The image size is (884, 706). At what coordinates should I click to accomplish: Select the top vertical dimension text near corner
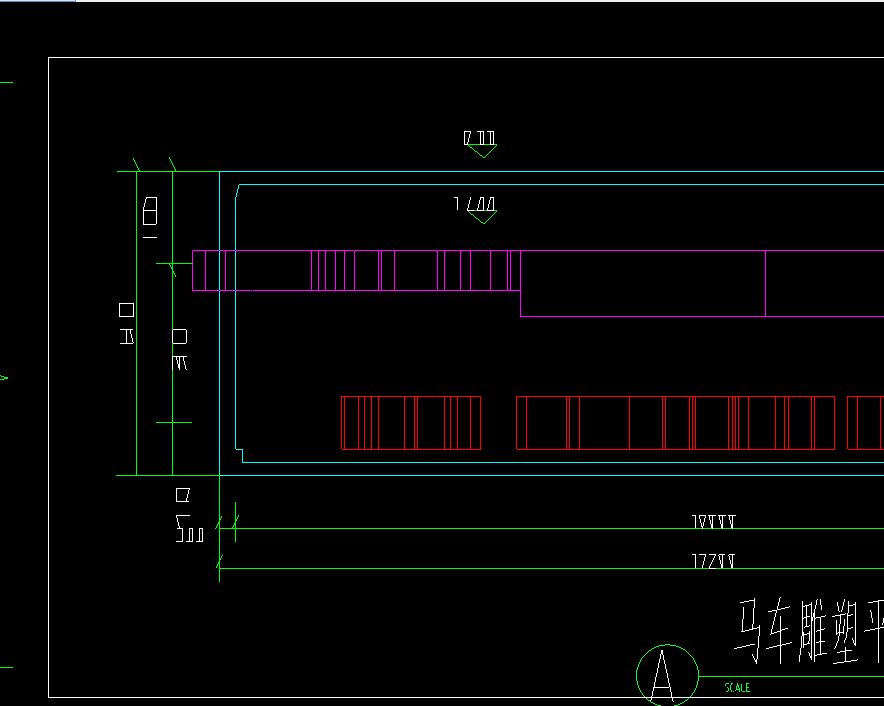[150, 218]
